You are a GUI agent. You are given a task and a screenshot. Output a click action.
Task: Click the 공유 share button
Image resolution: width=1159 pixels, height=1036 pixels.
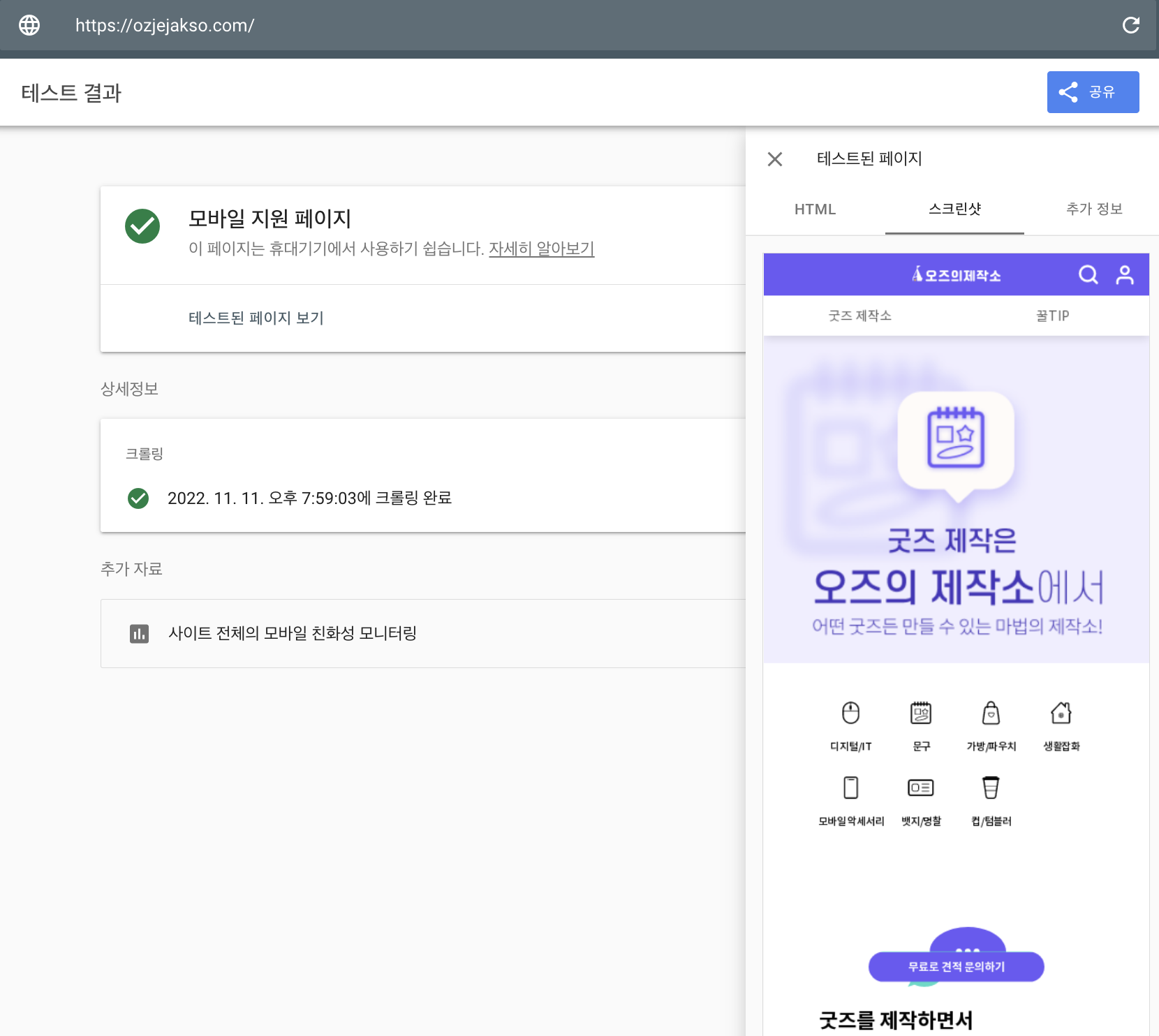pyautogui.click(x=1093, y=92)
